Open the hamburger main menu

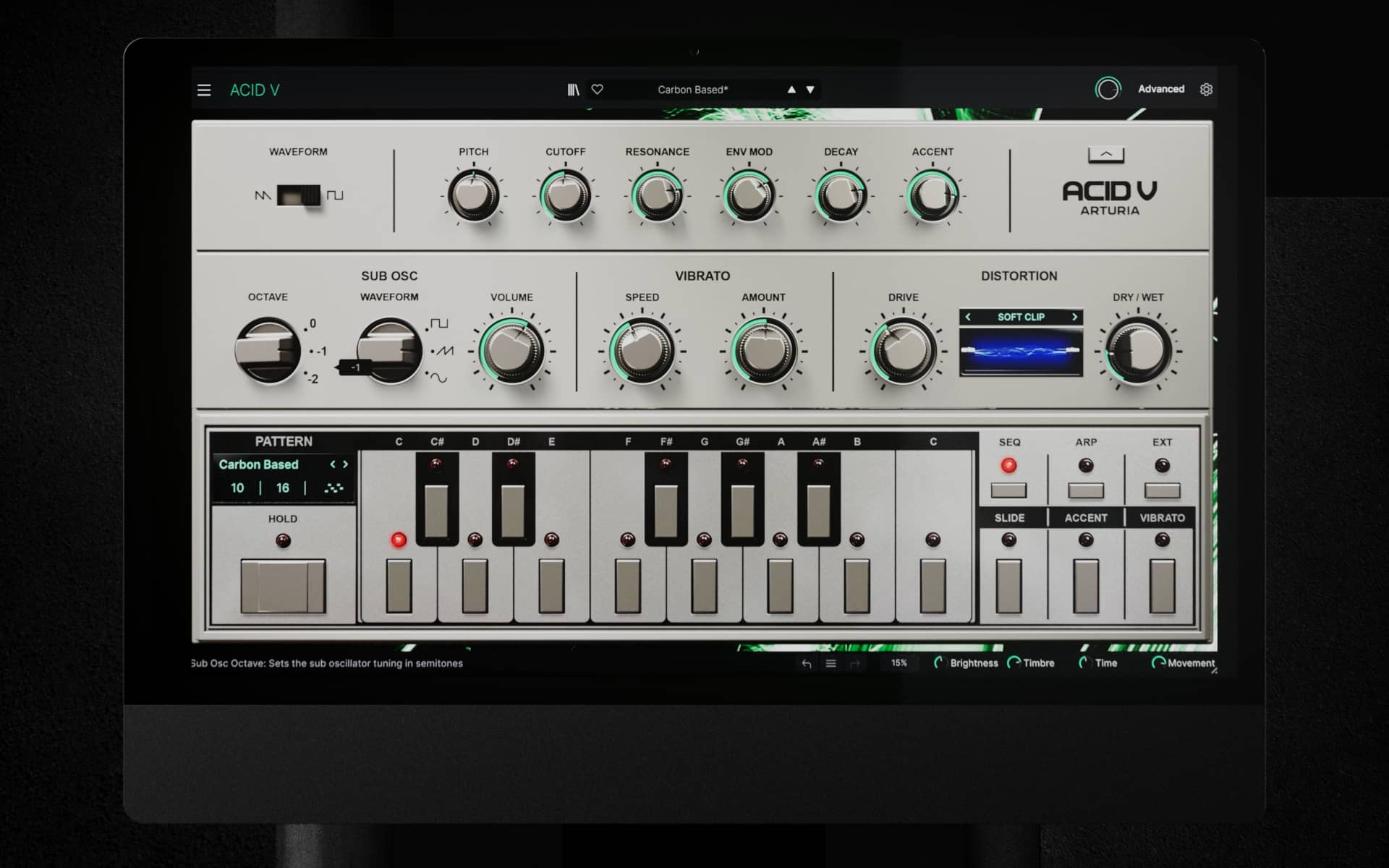204,90
